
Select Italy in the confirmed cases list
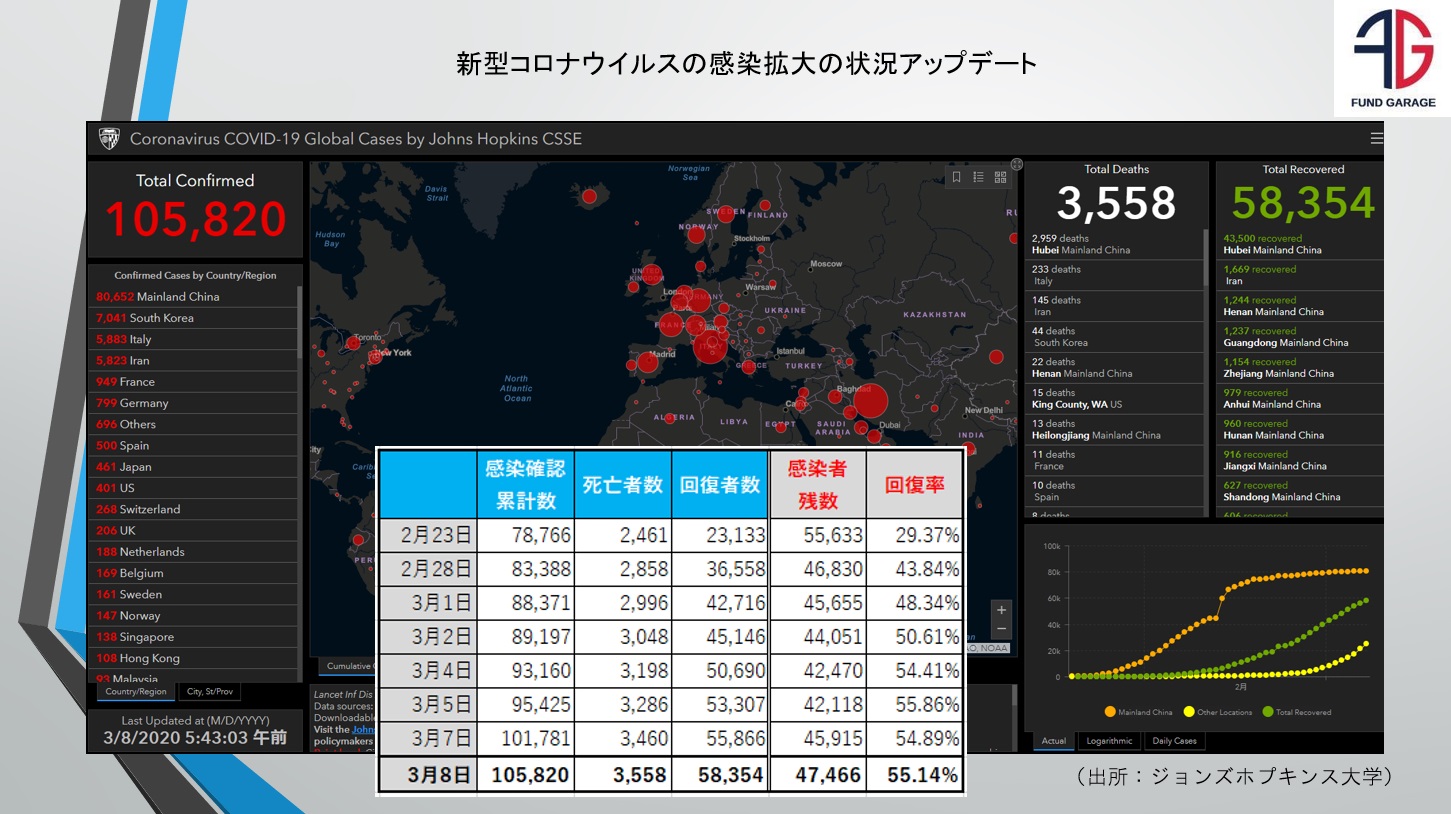pyautogui.click(x=124, y=339)
